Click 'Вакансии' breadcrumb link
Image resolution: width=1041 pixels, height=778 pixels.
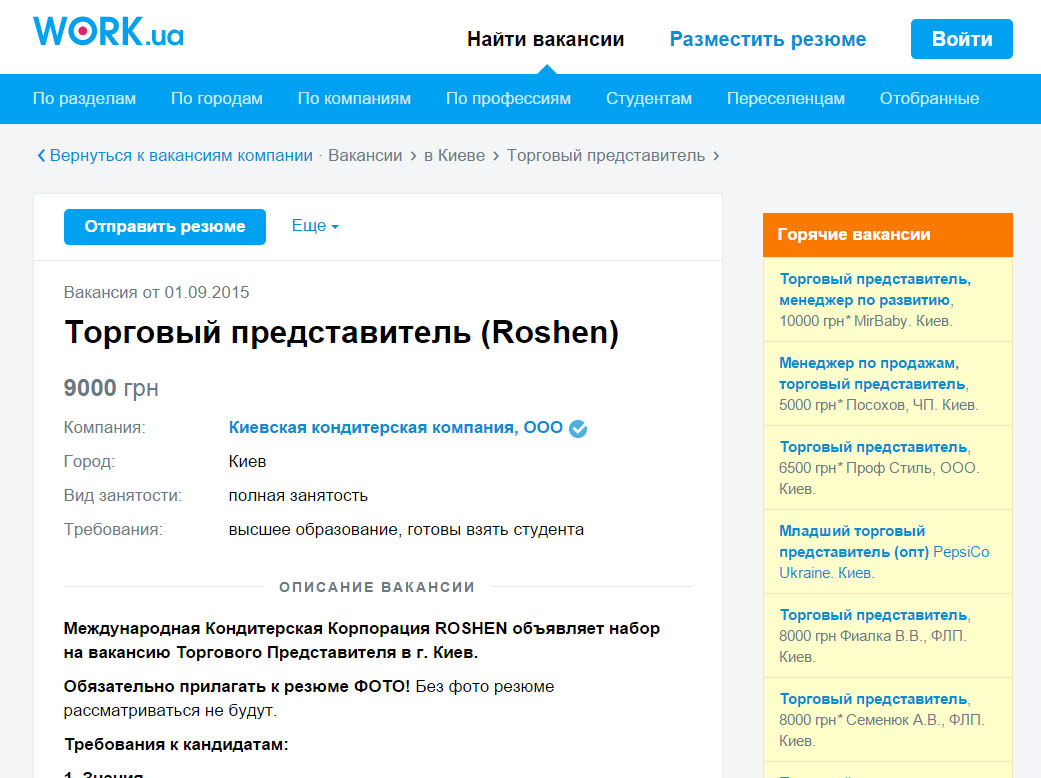[365, 155]
